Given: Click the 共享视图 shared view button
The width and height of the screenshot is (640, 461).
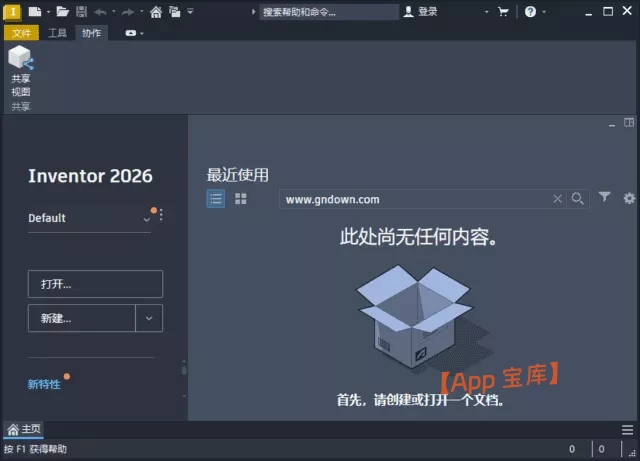Looking at the screenshot, I should [21, 71].
